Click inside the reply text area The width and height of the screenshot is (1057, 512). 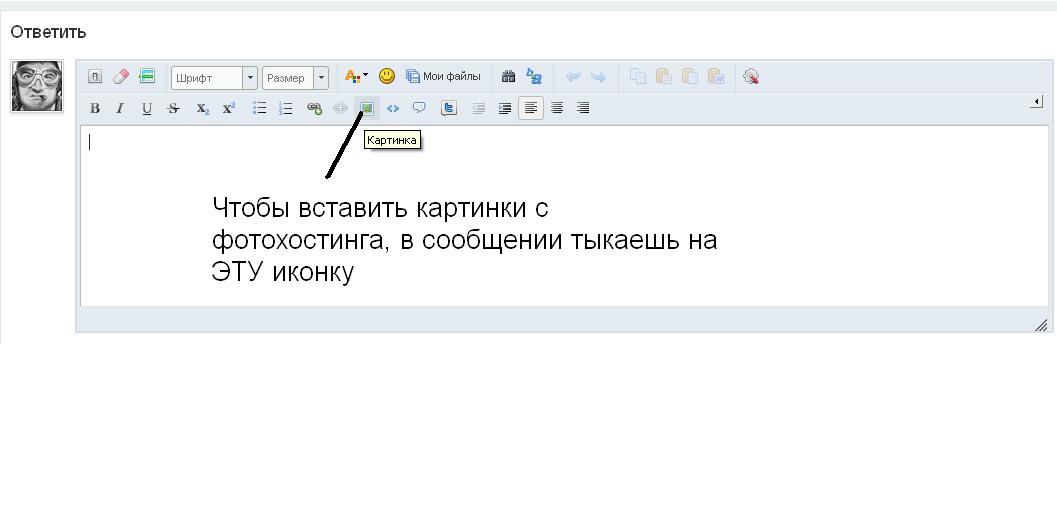564,216
